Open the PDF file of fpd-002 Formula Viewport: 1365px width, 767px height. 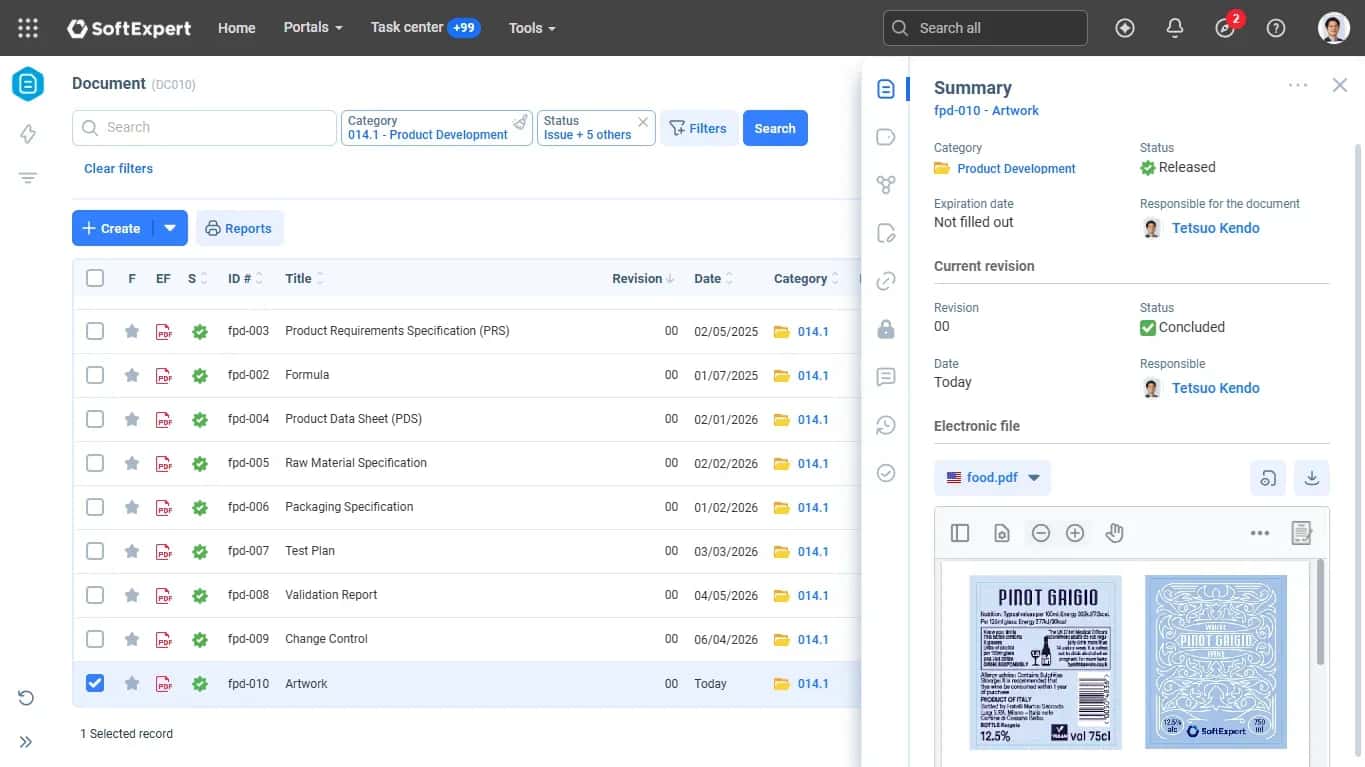pyautogui.click(x=164, y=375)
